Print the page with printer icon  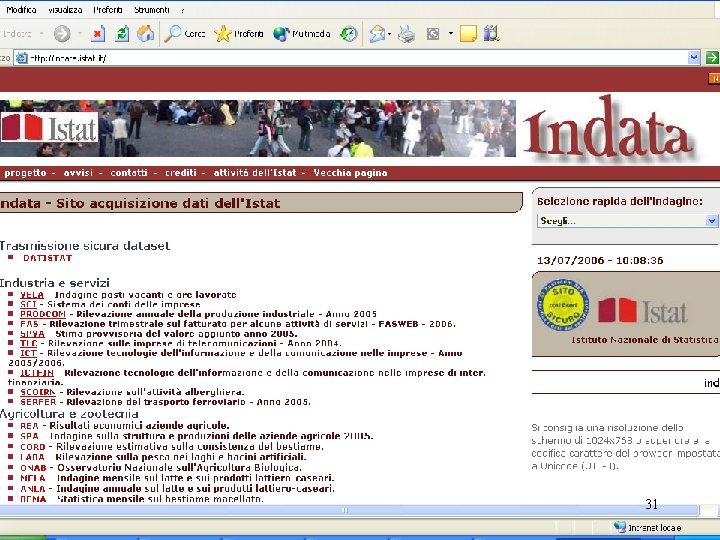tap(406, 34)
